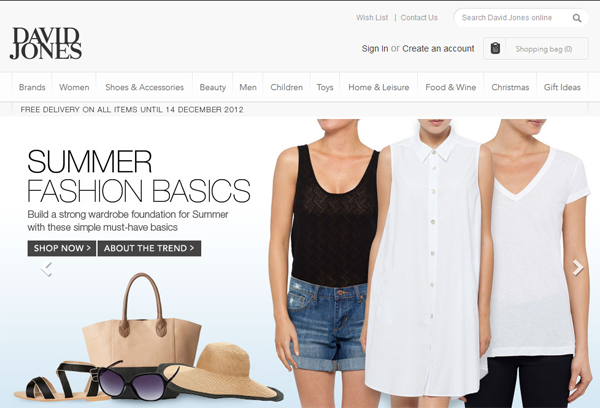Click the About the Trend button
Image resolution: width=600 pixels, height=408 pixels.
(149, 248)
